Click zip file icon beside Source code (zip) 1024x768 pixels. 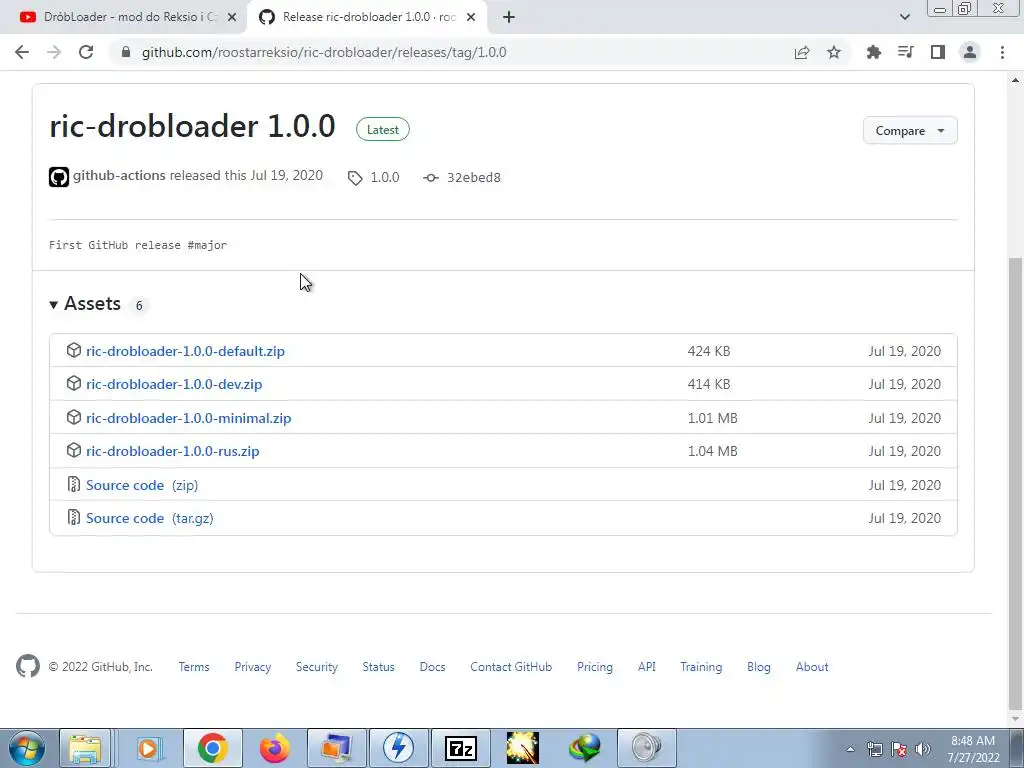(x=74, y=484)
